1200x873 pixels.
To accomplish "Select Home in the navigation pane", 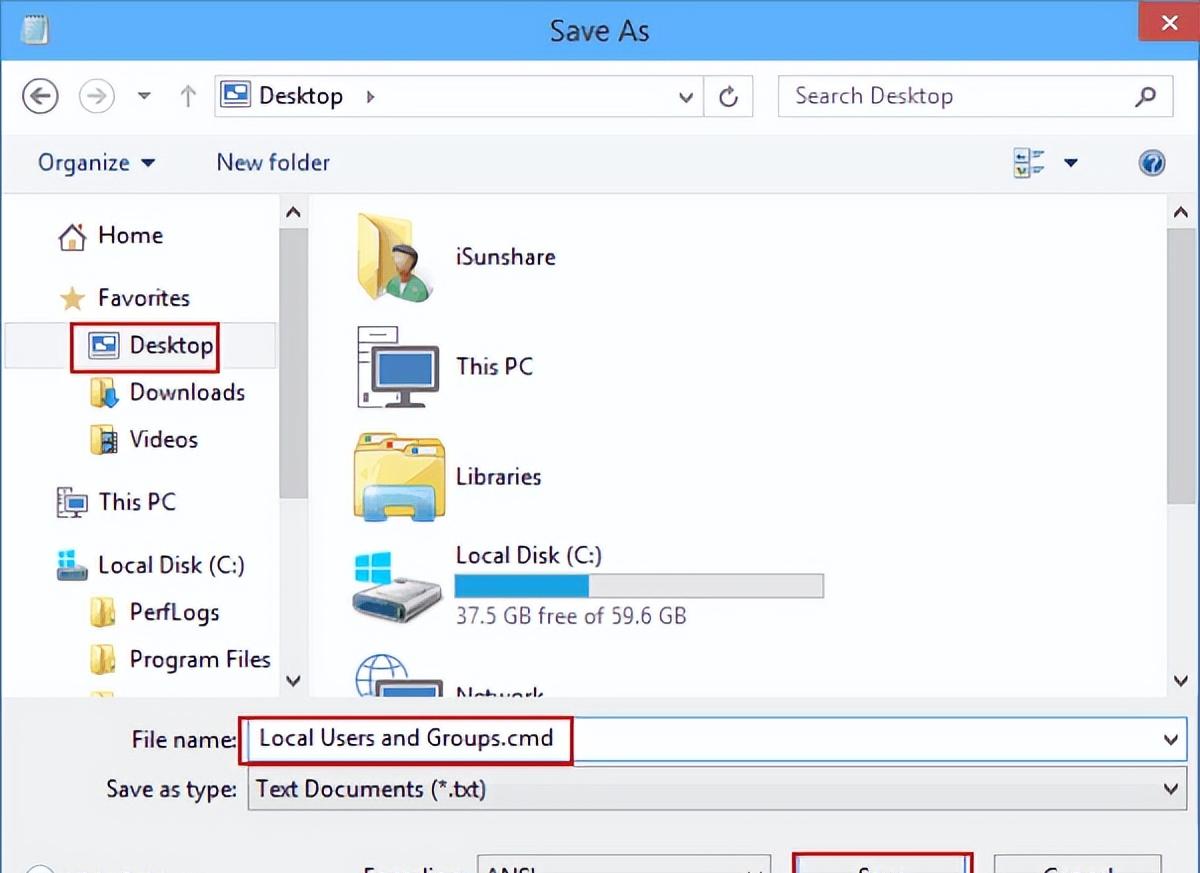I will [130, 236].
